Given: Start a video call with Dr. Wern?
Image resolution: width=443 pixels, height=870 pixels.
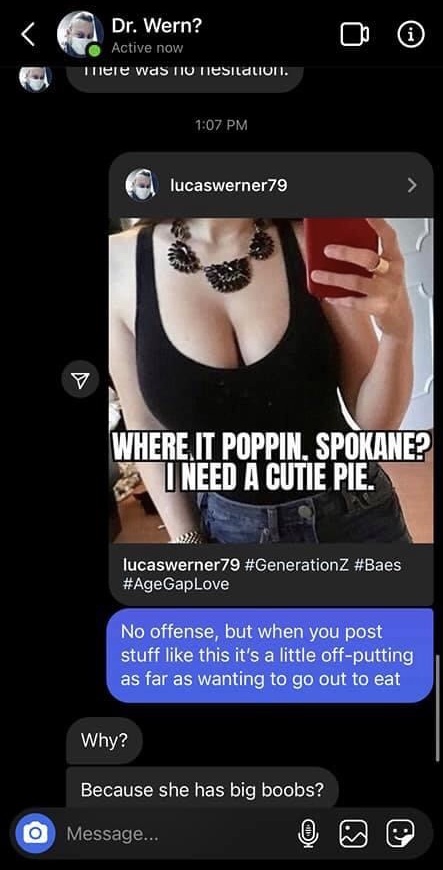Looking at the screenshot, I should [x=354, y=35].
